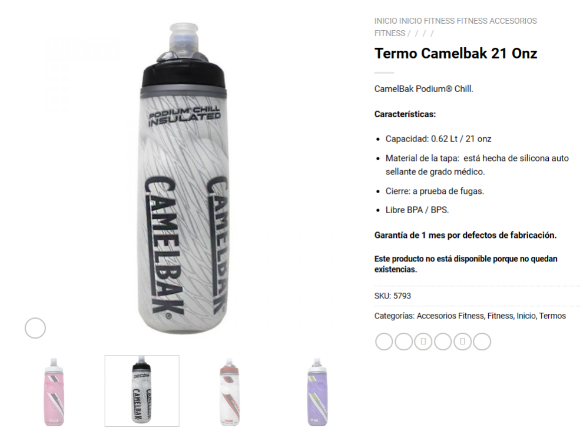
Task: Click the FITNESS breadcrumb on second line
Action: (390, 33)
